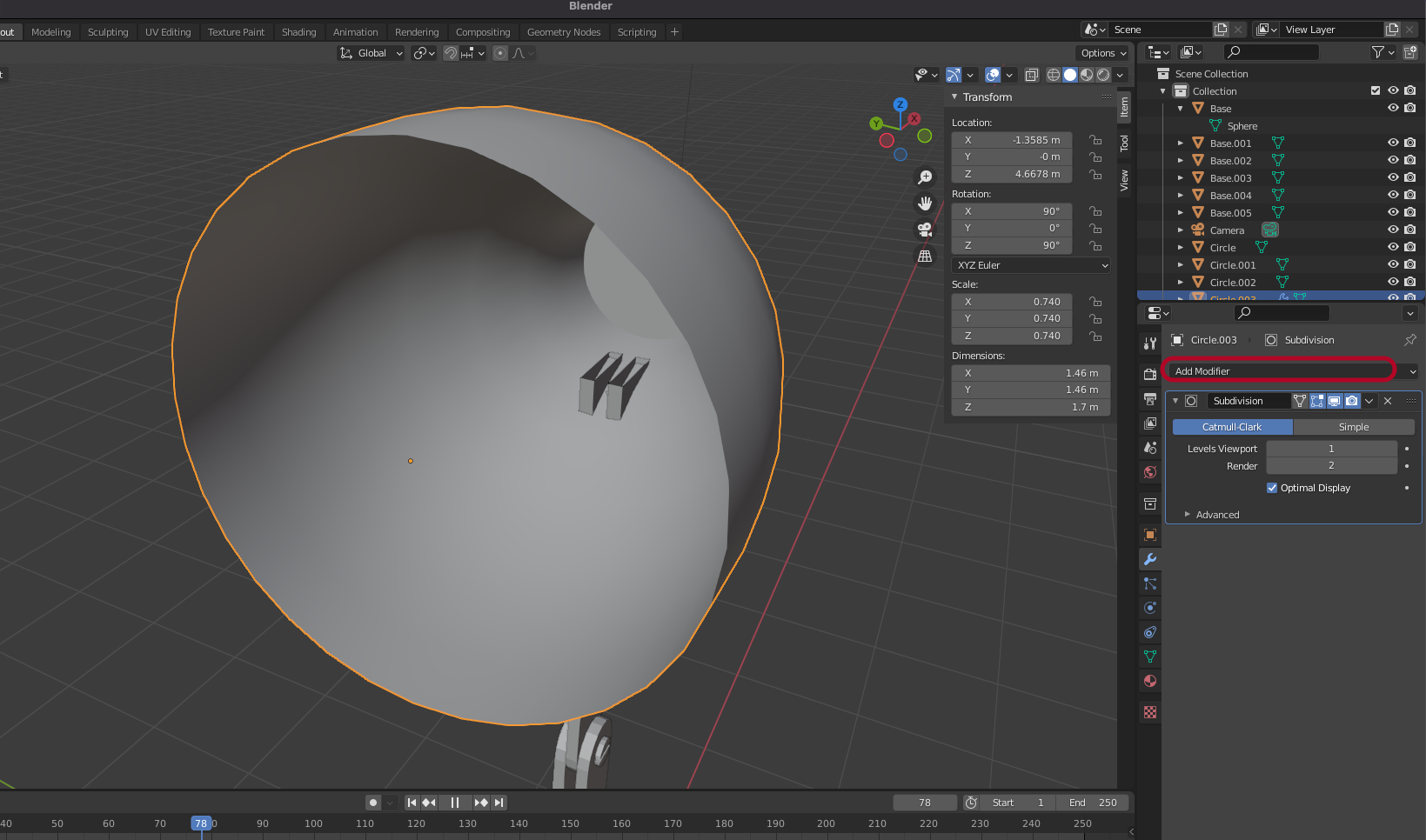This screenshot has height=840, width=1426.
Task: Open the Object properties tab (orange square)
Action: [1150, 535]
